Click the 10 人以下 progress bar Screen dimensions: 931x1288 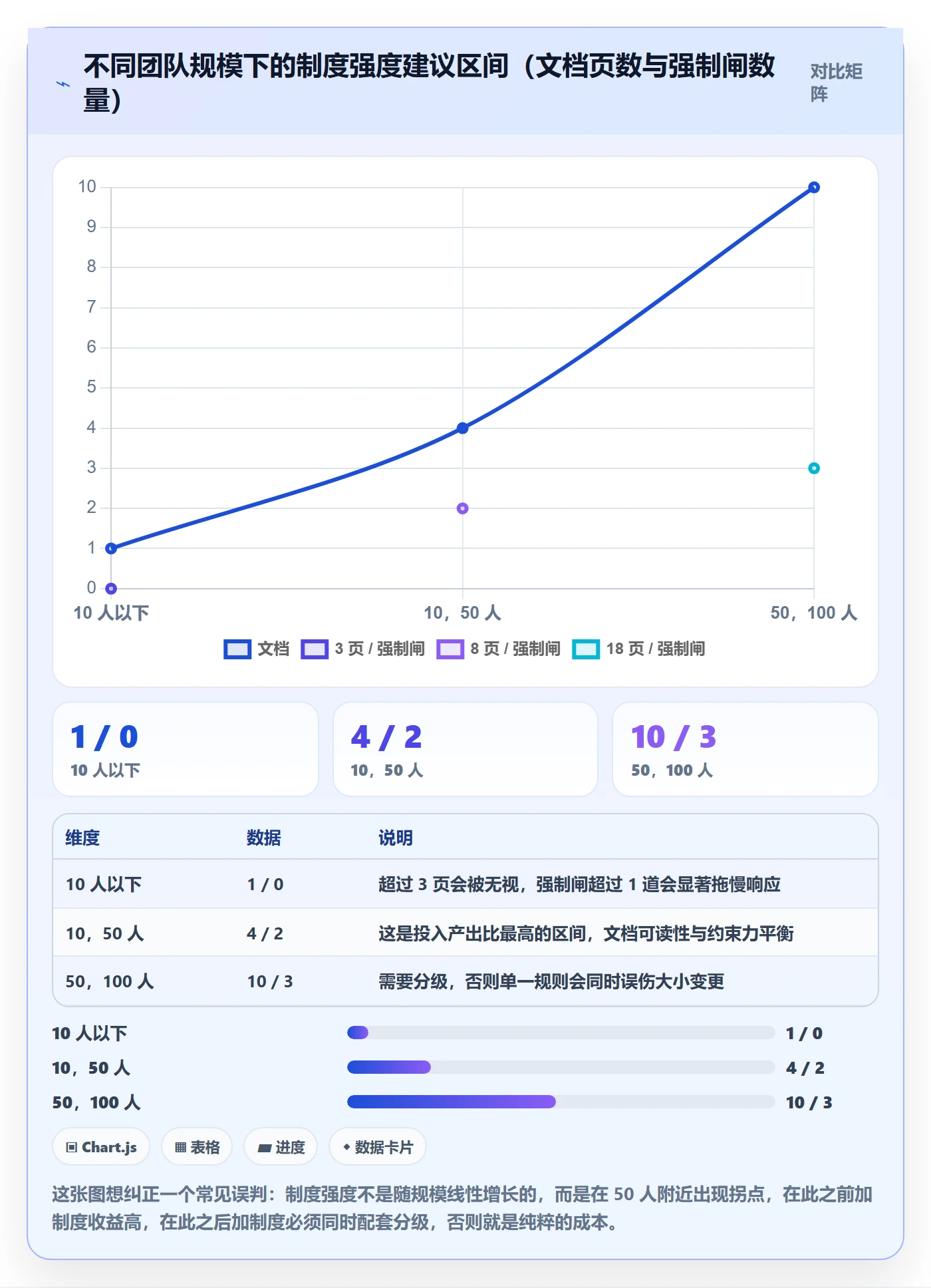561,1033
